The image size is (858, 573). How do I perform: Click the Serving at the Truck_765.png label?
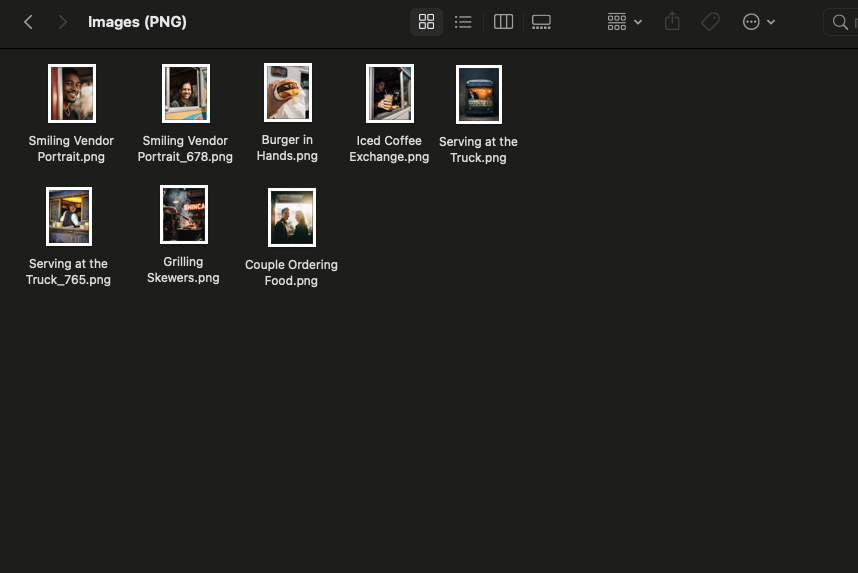point(68,272)
